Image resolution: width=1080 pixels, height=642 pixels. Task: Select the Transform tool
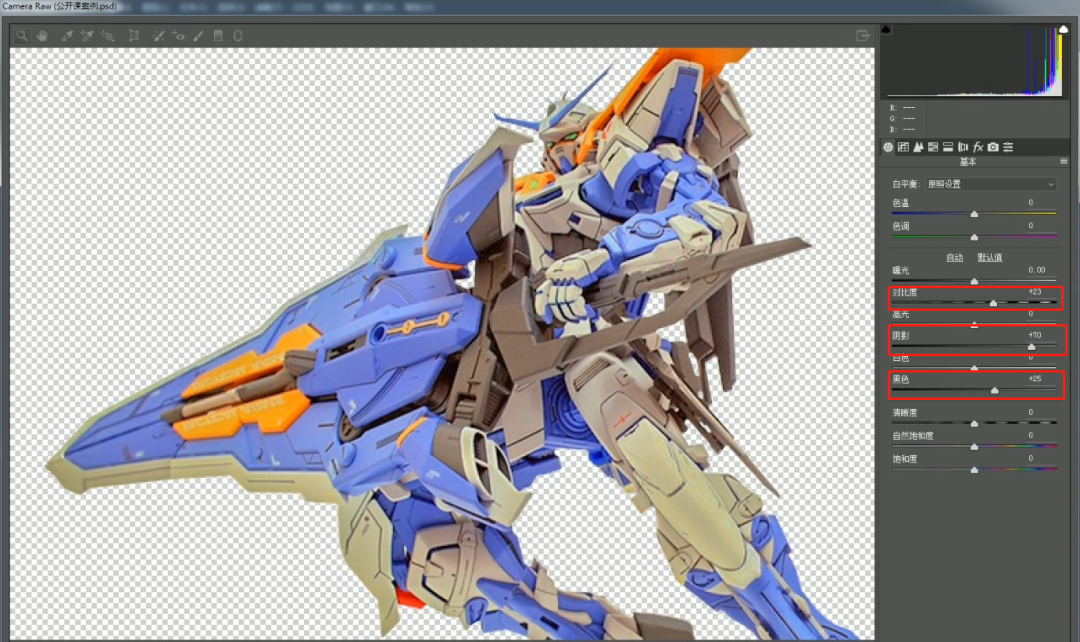click(x=134, y=36)
